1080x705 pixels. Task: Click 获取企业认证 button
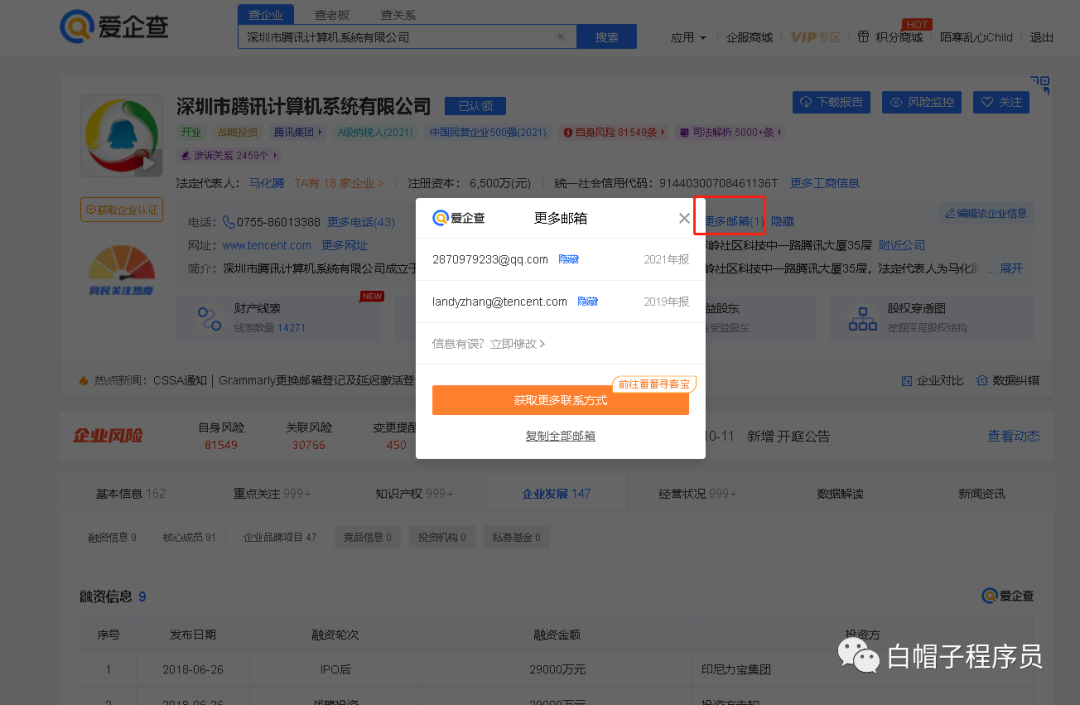pyautogui.click(x=121, y=209)
